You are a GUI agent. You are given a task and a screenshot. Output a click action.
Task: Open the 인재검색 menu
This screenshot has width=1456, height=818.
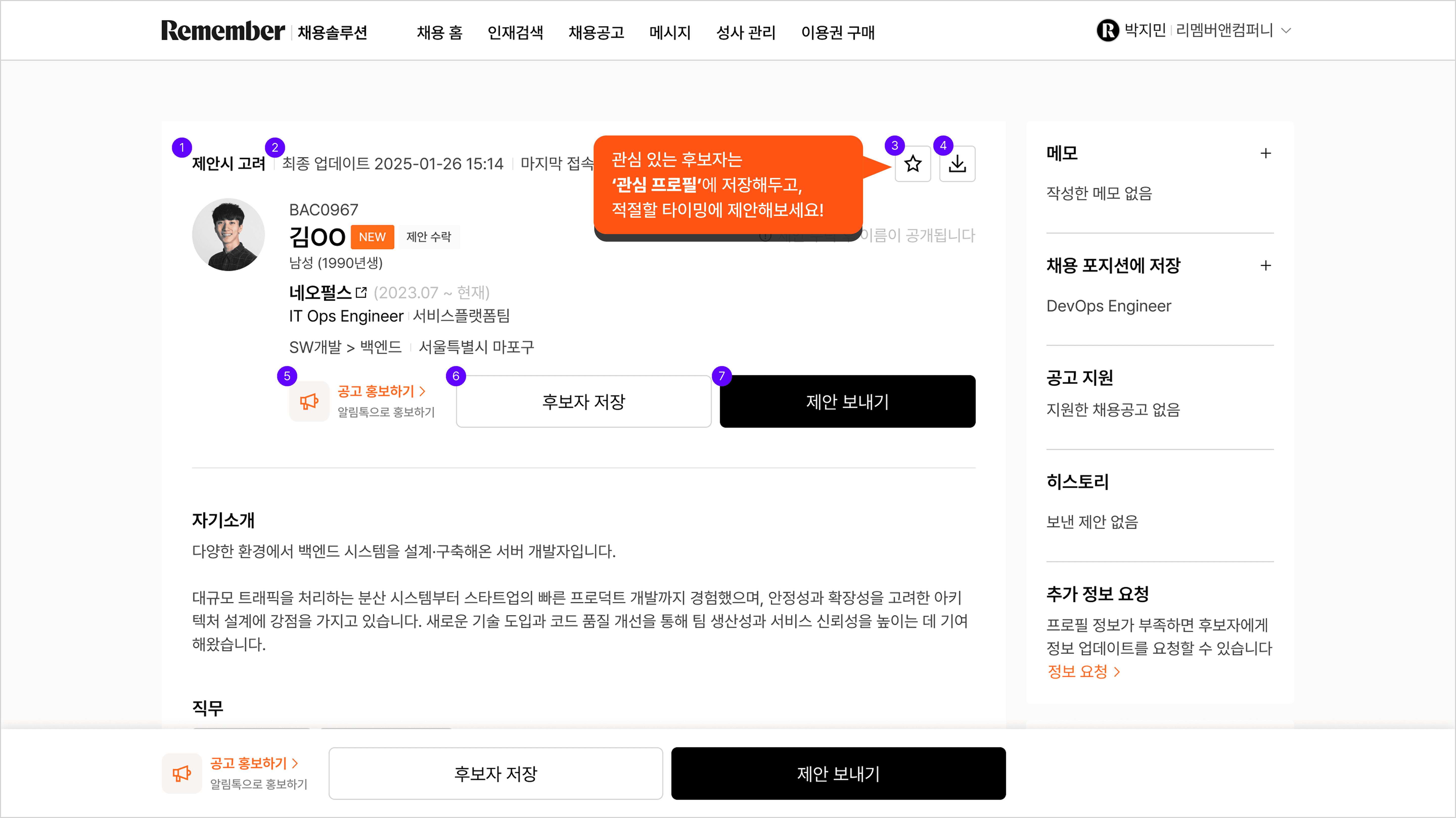click(515, 33)
